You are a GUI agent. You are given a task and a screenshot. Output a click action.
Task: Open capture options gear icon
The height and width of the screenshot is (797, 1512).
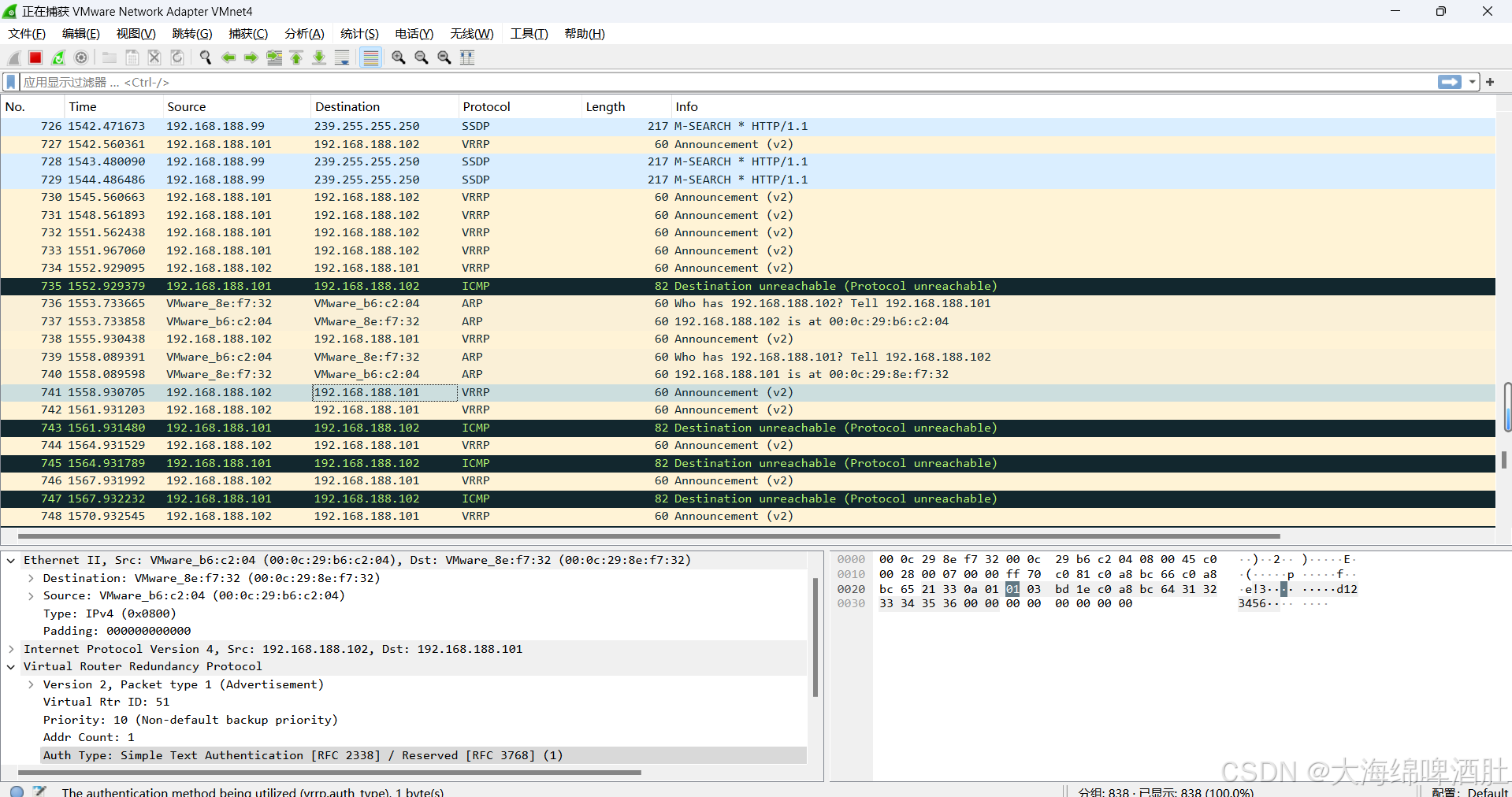pos(81,57)
